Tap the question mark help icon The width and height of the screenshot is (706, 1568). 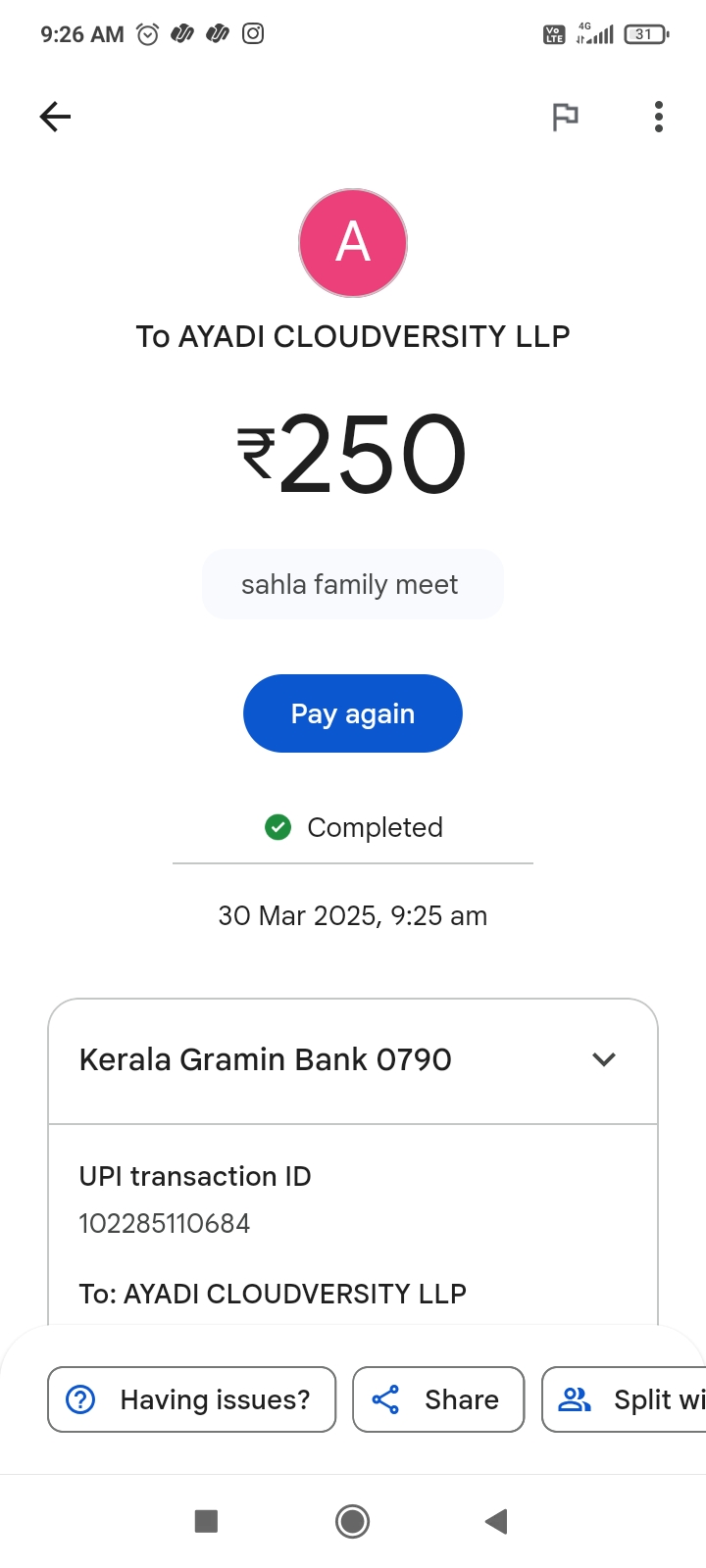point(80,1399)
